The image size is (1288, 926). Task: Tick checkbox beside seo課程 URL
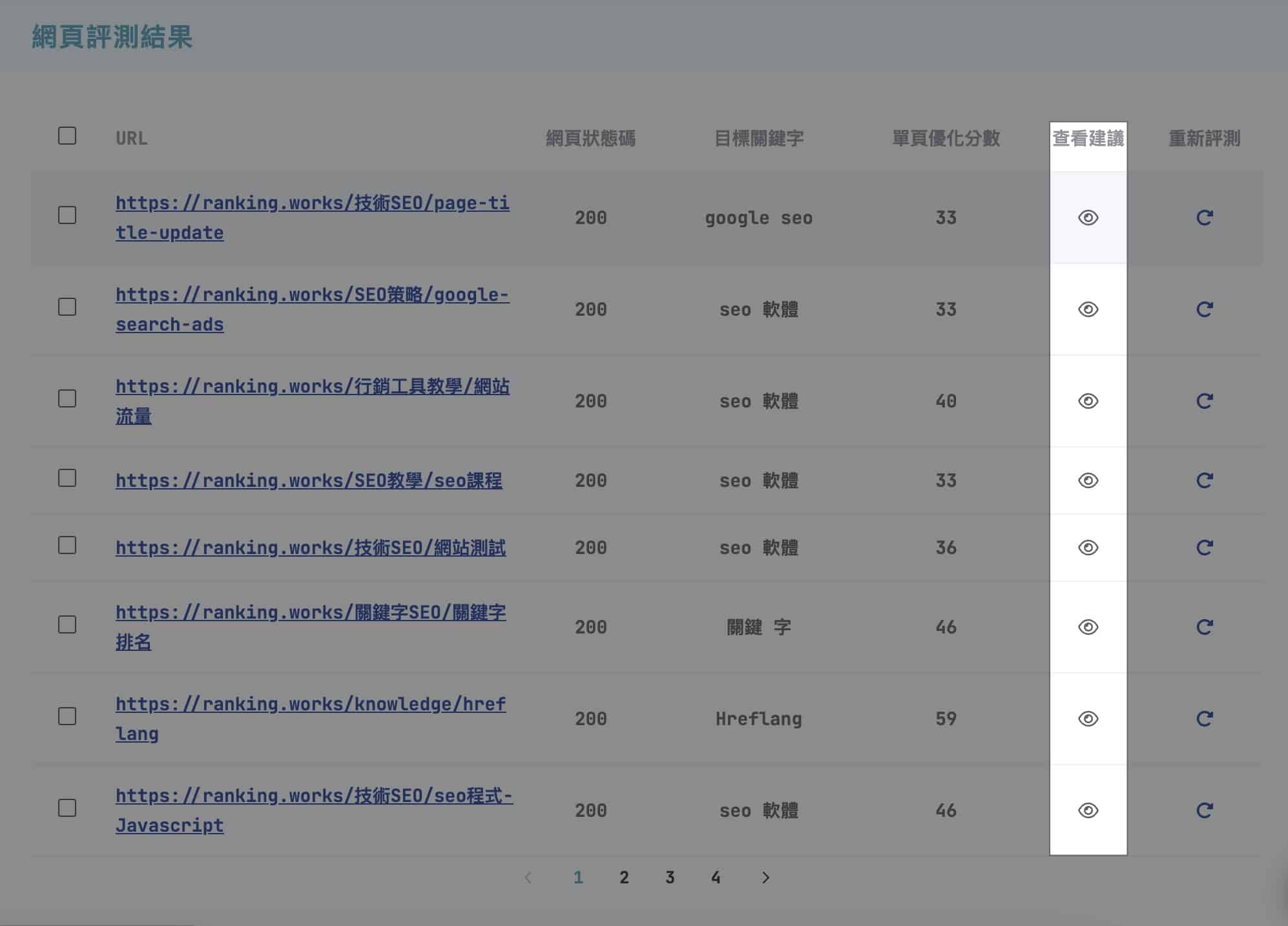(x=67, y=478)
